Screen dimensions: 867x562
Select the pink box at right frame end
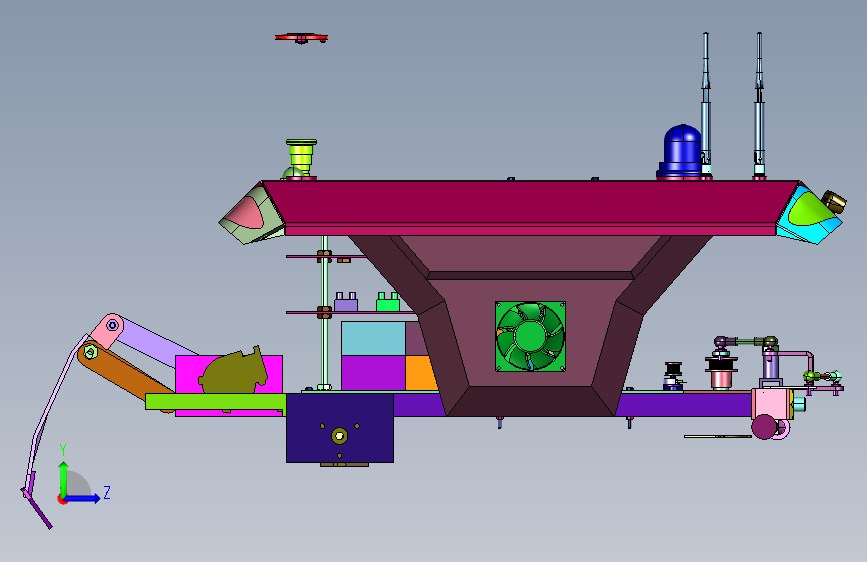pos(772,404)
